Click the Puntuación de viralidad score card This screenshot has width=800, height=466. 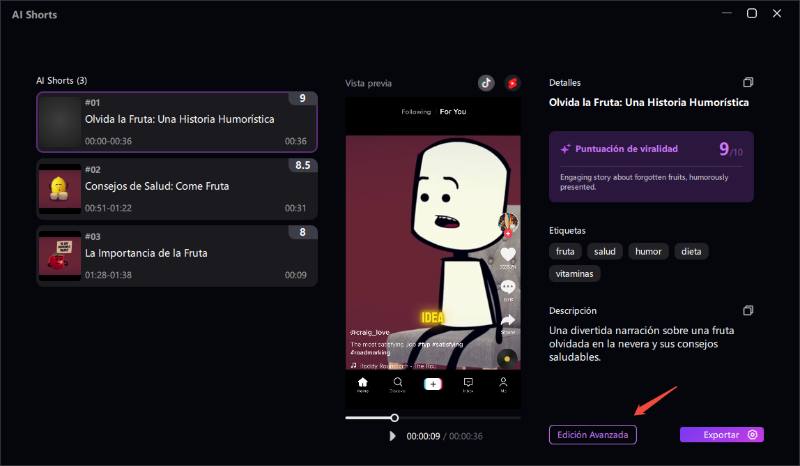coord(651,165)
